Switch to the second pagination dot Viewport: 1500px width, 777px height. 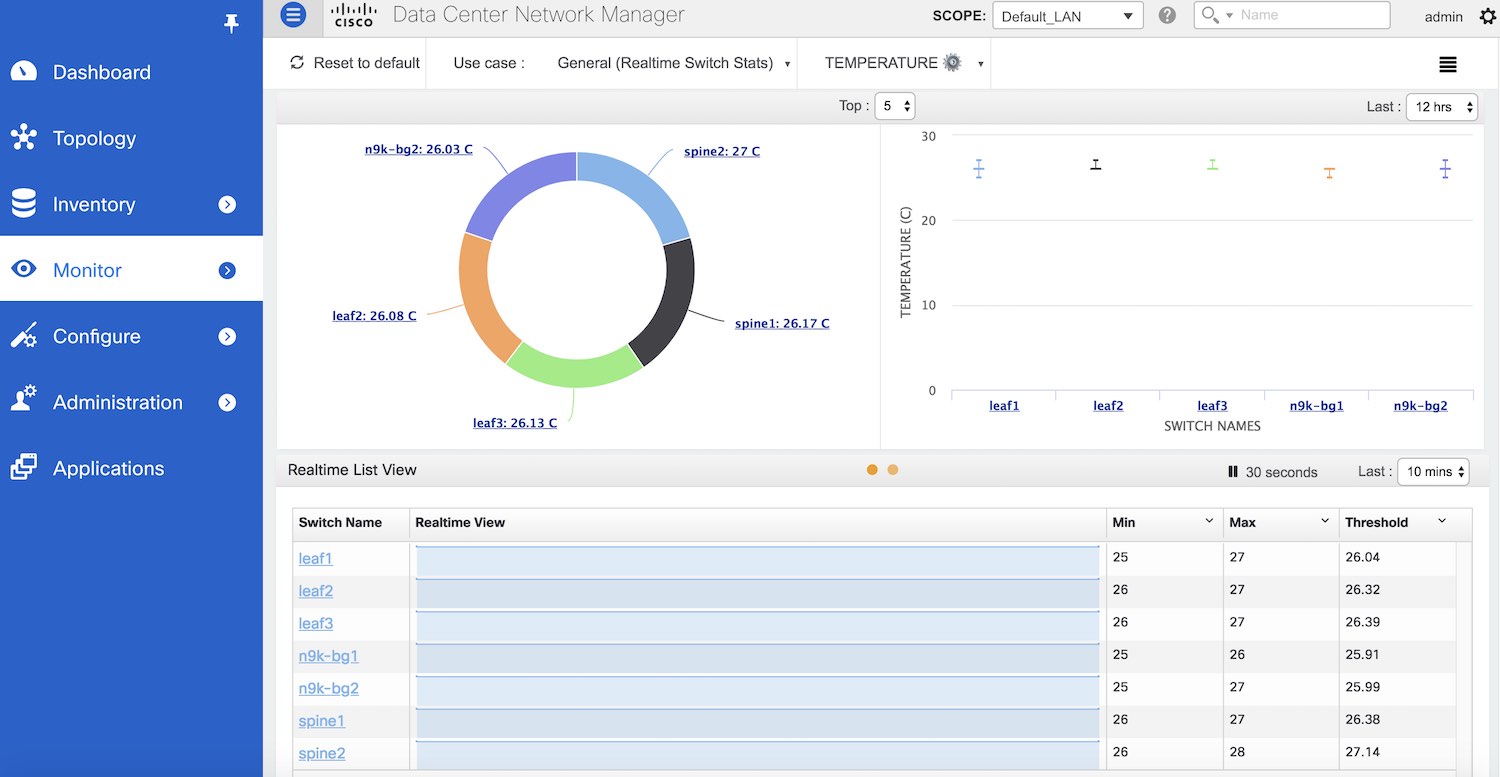click(893, 470)
